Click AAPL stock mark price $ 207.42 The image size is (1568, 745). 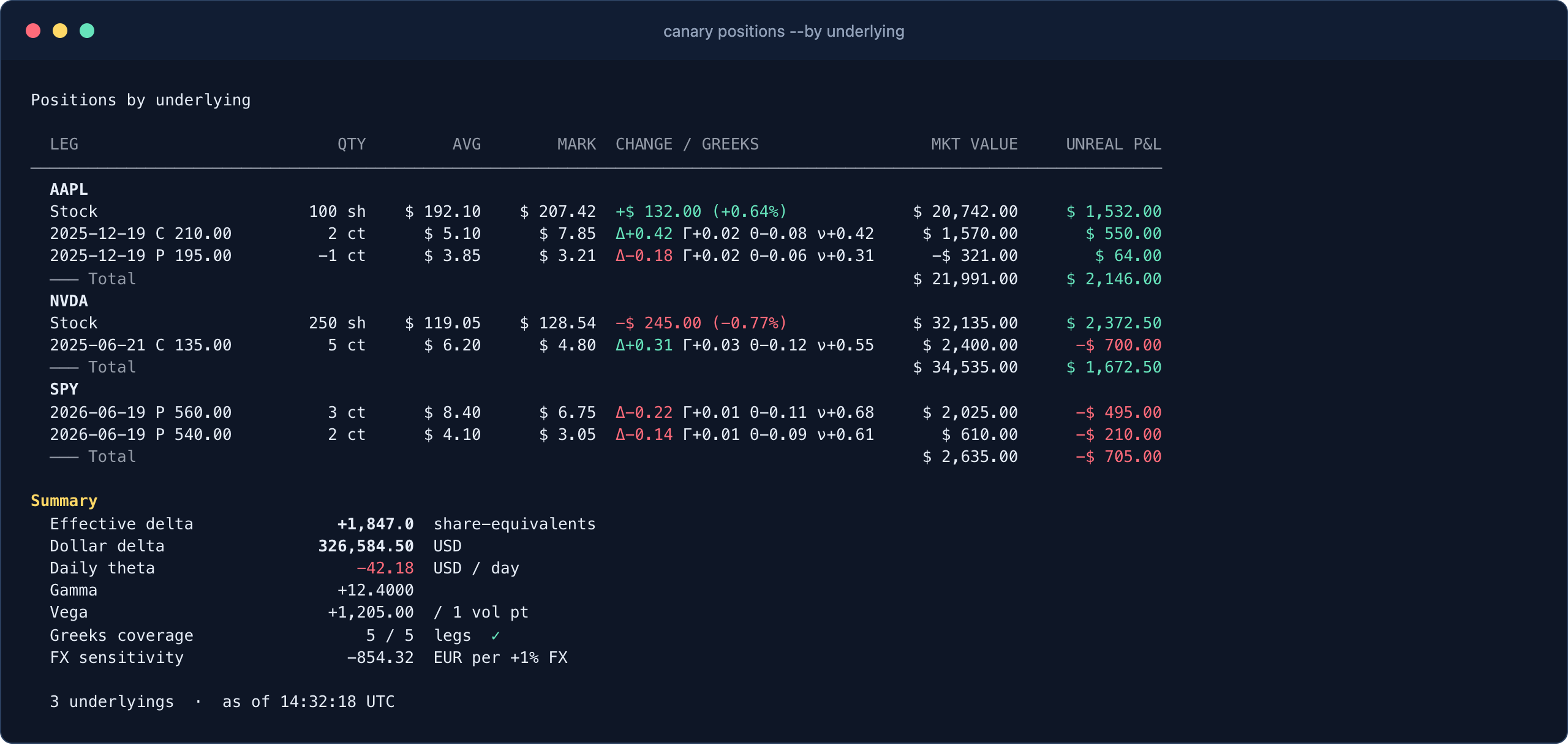(x=558, y=211)
